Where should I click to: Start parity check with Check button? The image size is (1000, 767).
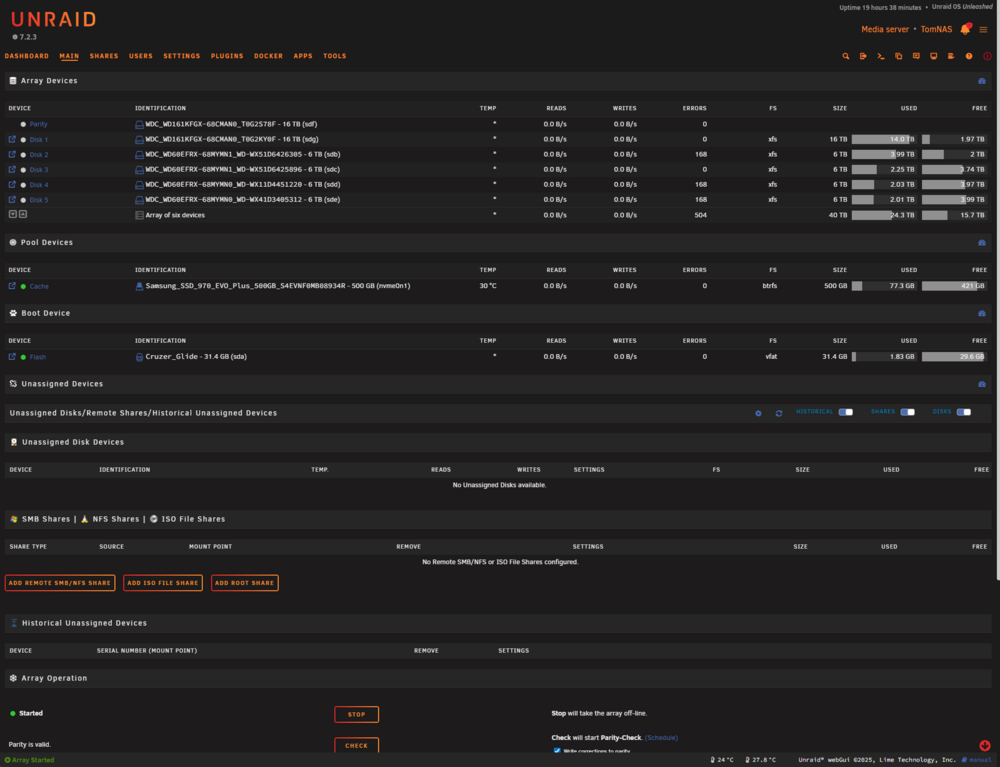click(x=357, y=745)
